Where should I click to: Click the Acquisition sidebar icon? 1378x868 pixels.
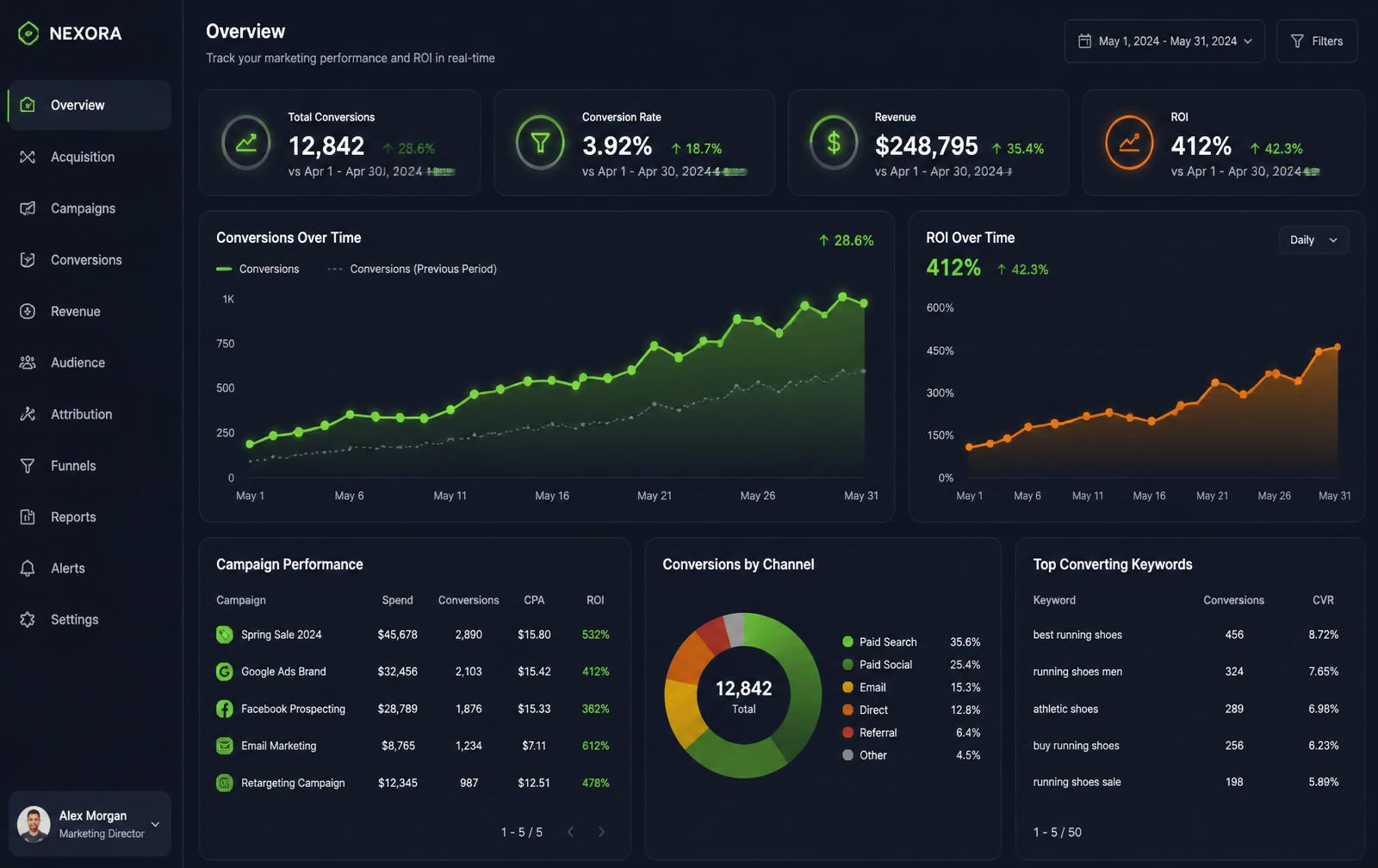[28, 157]
